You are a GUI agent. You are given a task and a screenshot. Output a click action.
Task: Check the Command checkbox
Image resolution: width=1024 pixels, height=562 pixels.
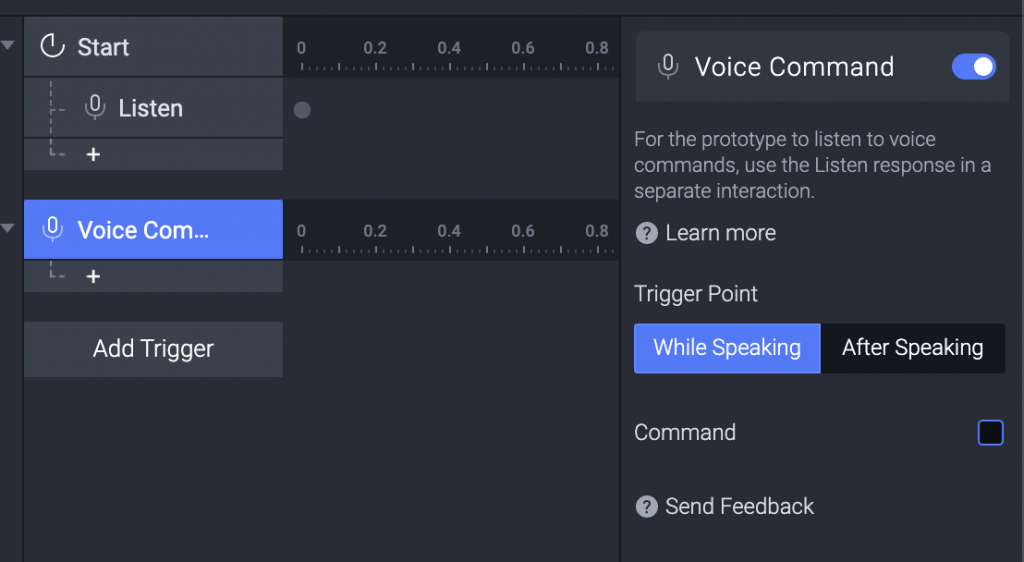[x=990, y=432]
